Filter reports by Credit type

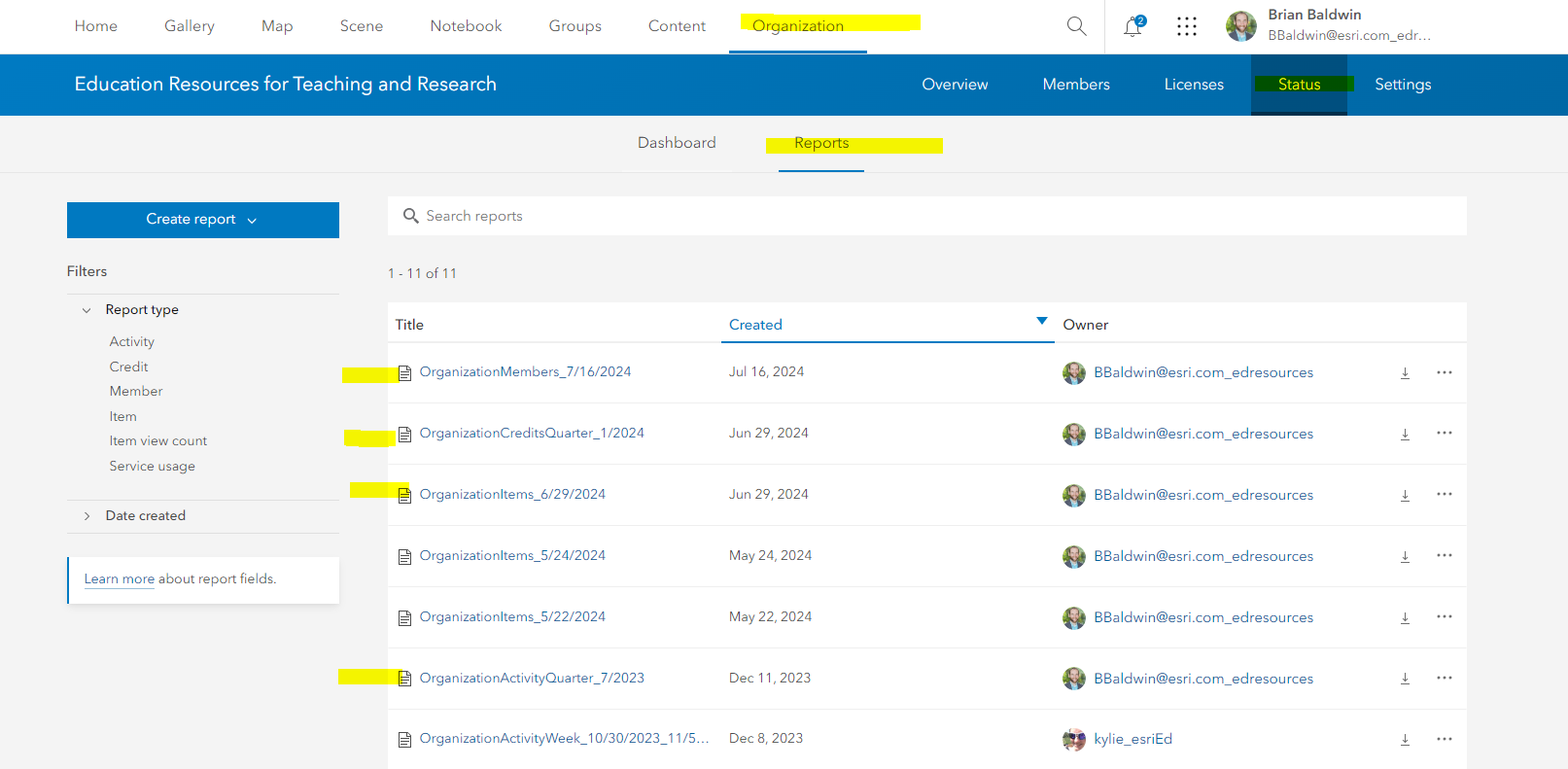(128, 367)
